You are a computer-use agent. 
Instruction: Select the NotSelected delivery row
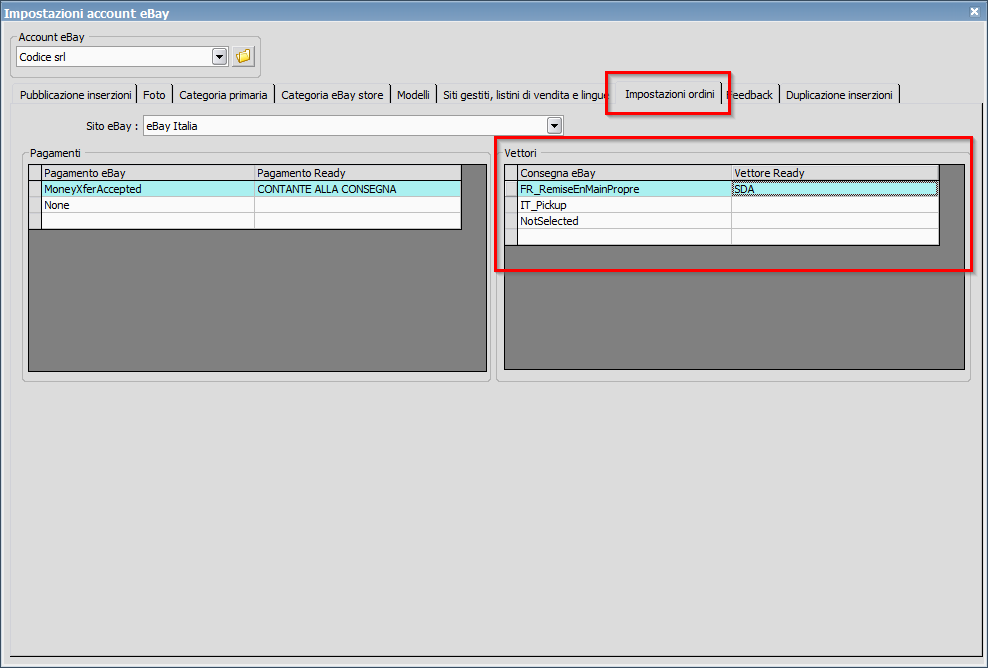[x=624, y=221]
